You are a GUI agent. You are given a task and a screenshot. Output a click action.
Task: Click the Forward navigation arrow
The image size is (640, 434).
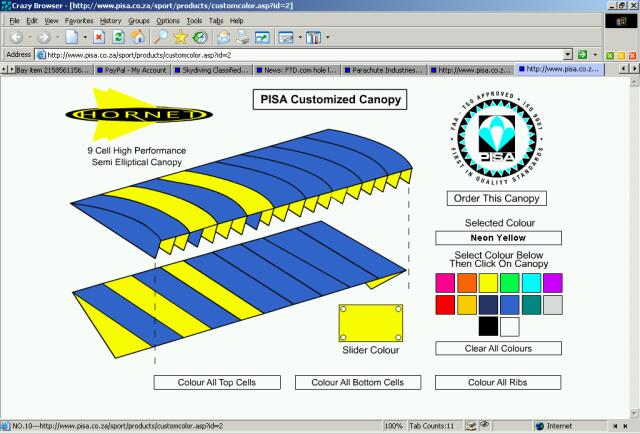point(44,38)
